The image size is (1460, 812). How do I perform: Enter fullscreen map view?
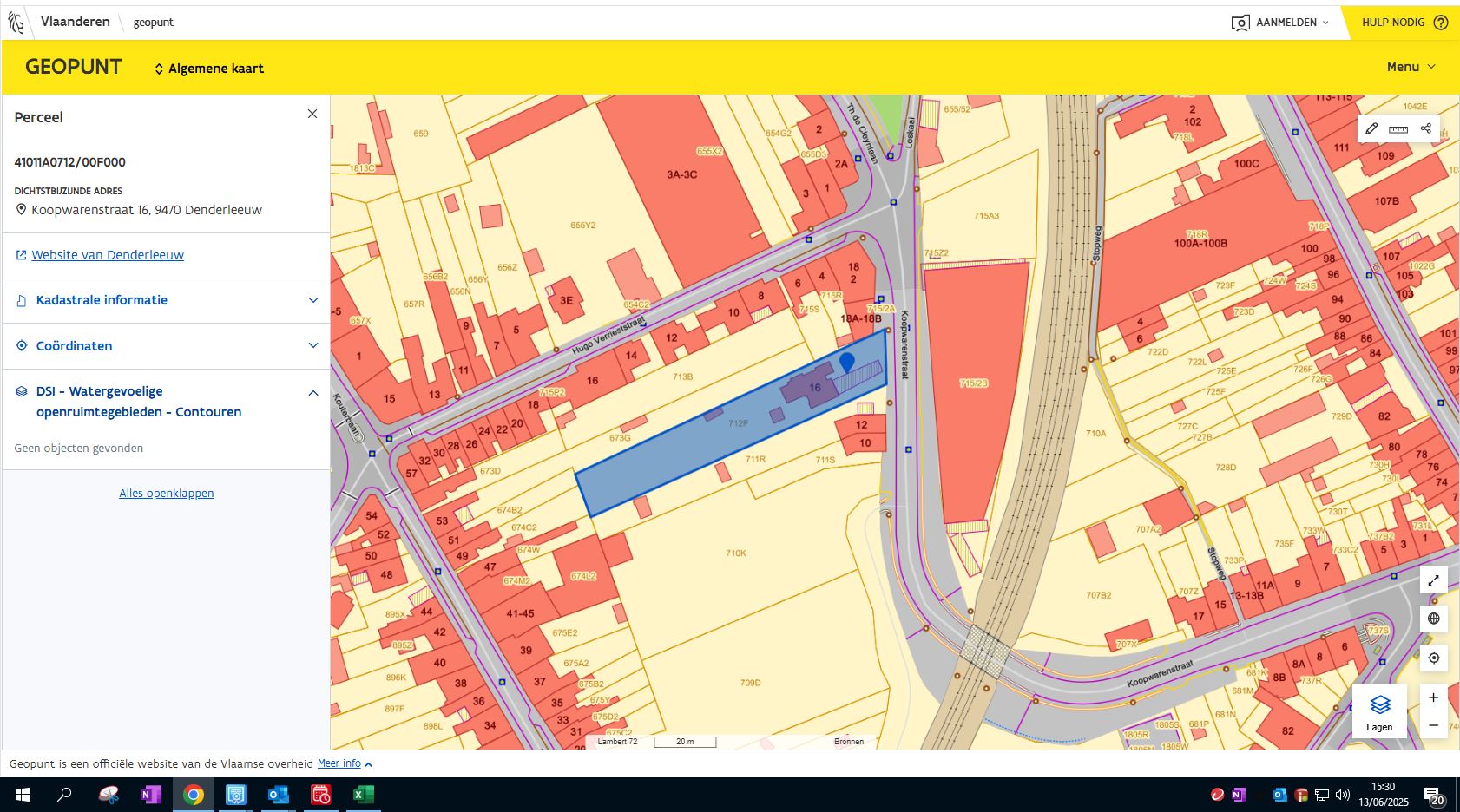(x=1433, y=580)
